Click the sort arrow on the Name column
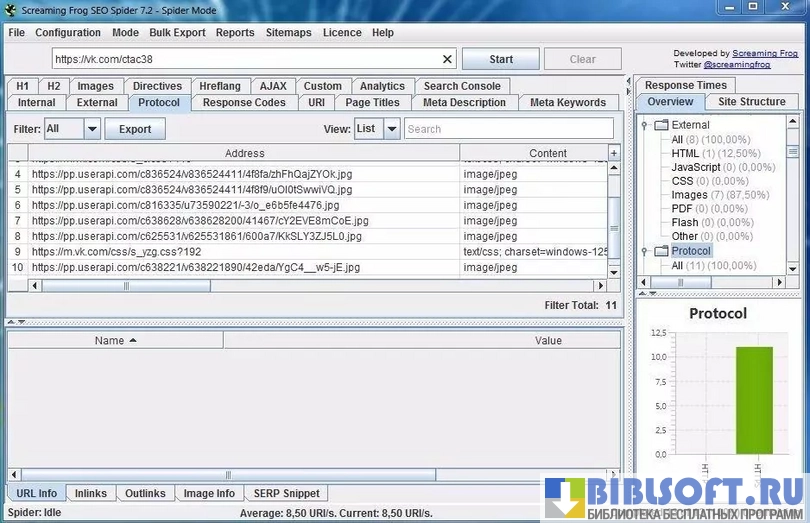Screen dimensions: 810x523 pyautogui.click(x=133, y=341)
